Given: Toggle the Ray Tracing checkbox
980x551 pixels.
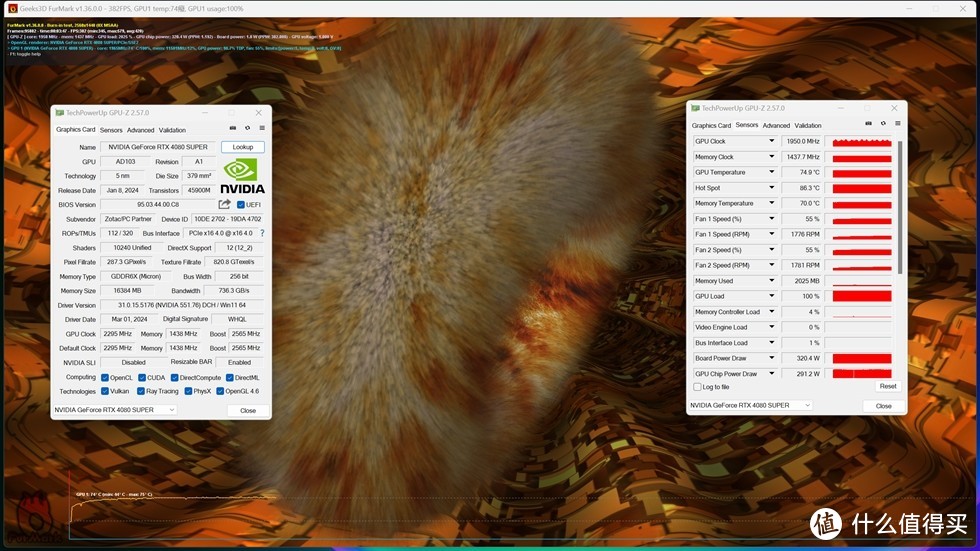Looking at the screenshot, I should pyautogui.click(x=141, y=392).
